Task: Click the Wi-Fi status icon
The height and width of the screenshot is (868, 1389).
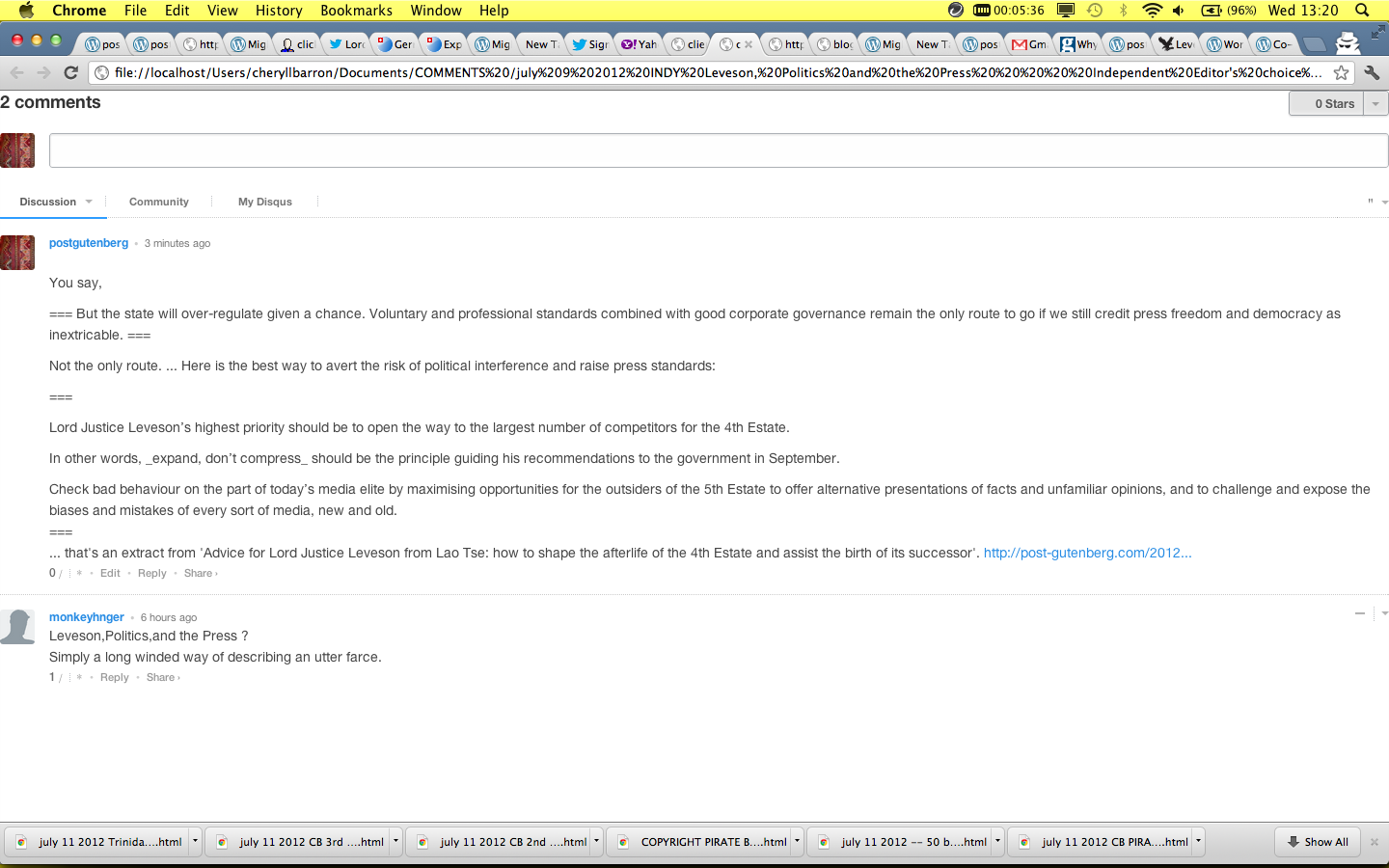Action: pyautogui.click(x=1152, y=11)
